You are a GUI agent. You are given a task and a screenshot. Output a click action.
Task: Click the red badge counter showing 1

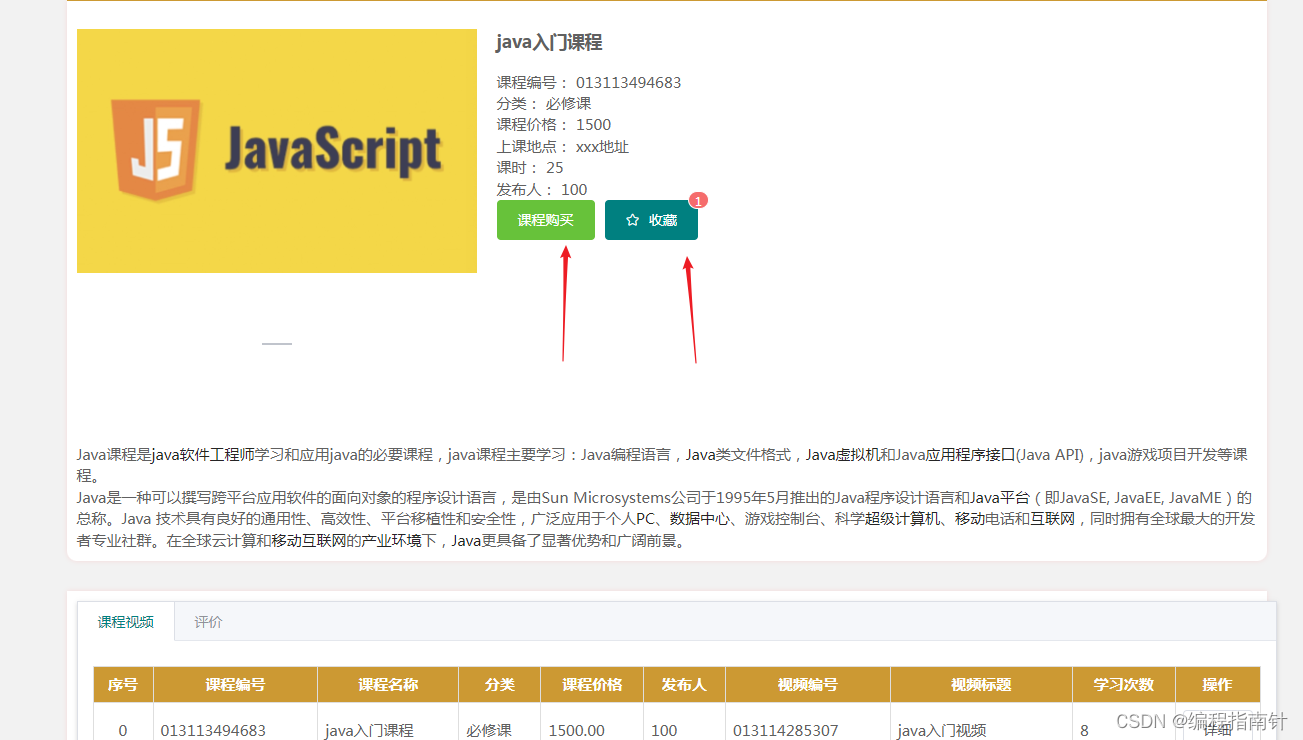coord(697,200)
